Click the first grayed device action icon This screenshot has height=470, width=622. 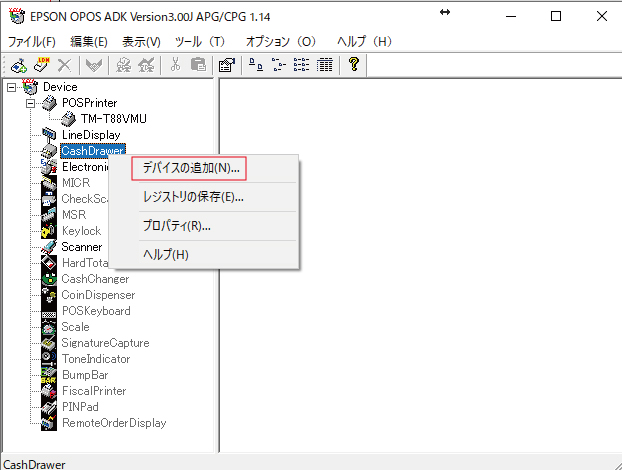(123, 65)
